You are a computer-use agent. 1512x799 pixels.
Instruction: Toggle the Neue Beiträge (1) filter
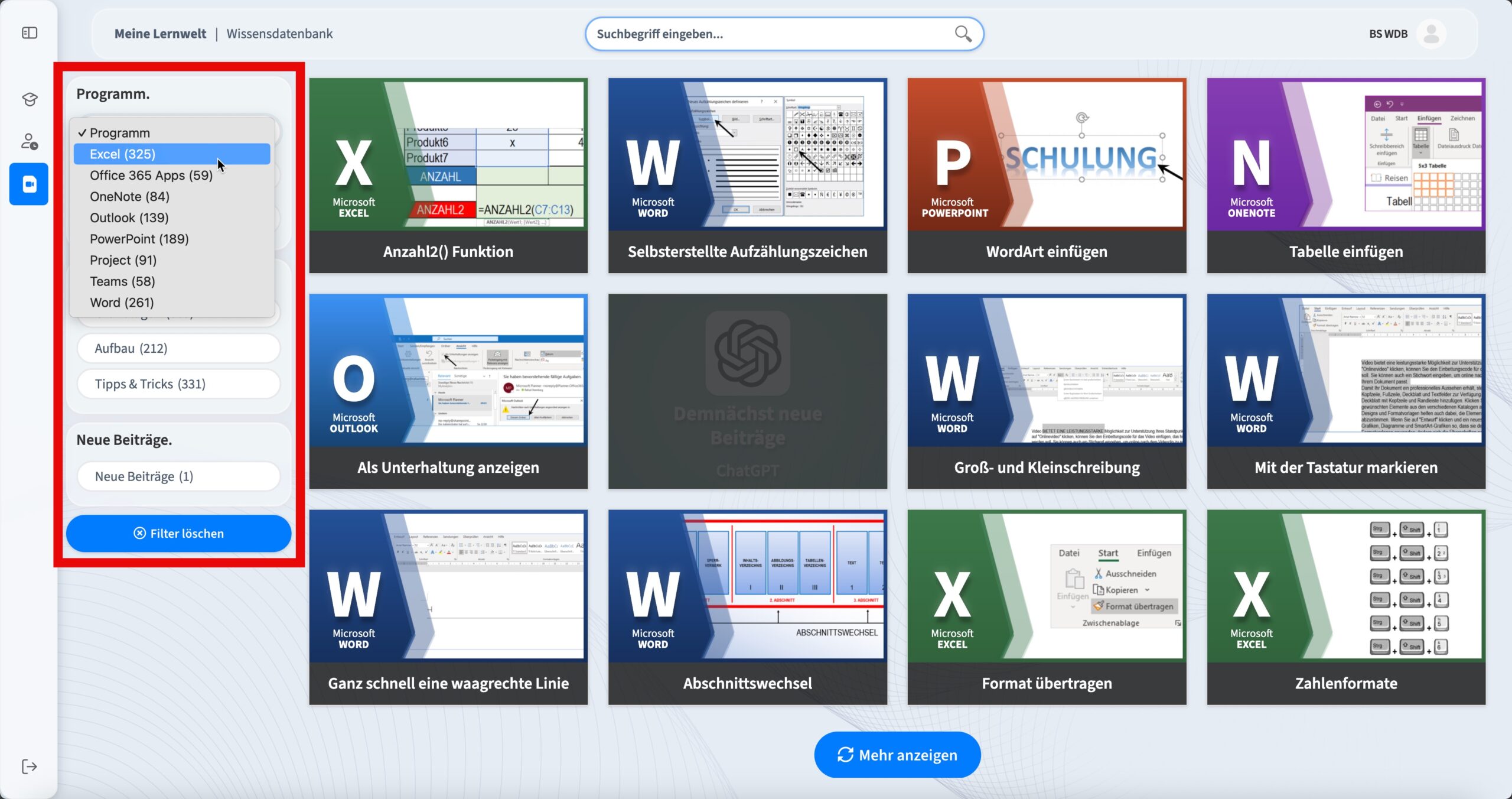(x=178, y=476)
